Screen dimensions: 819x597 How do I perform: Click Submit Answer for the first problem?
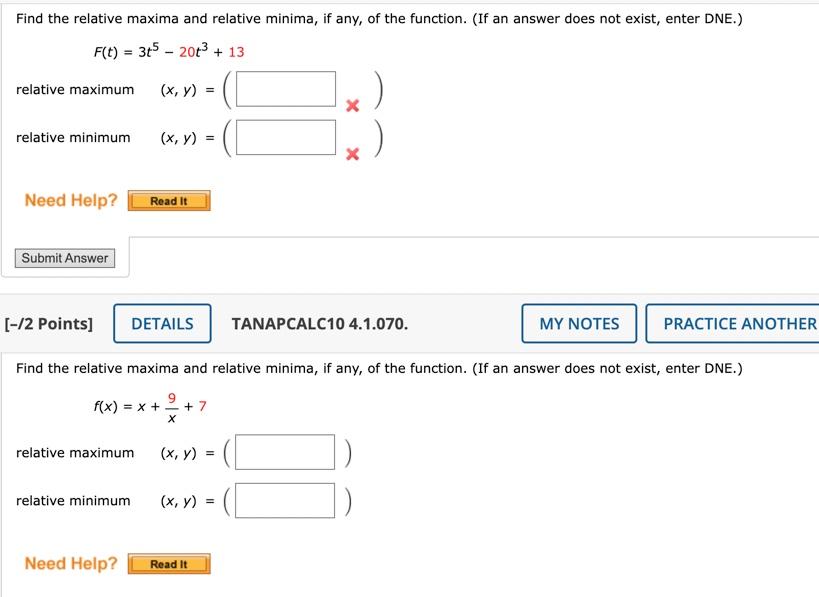click(x=64, y=257)
